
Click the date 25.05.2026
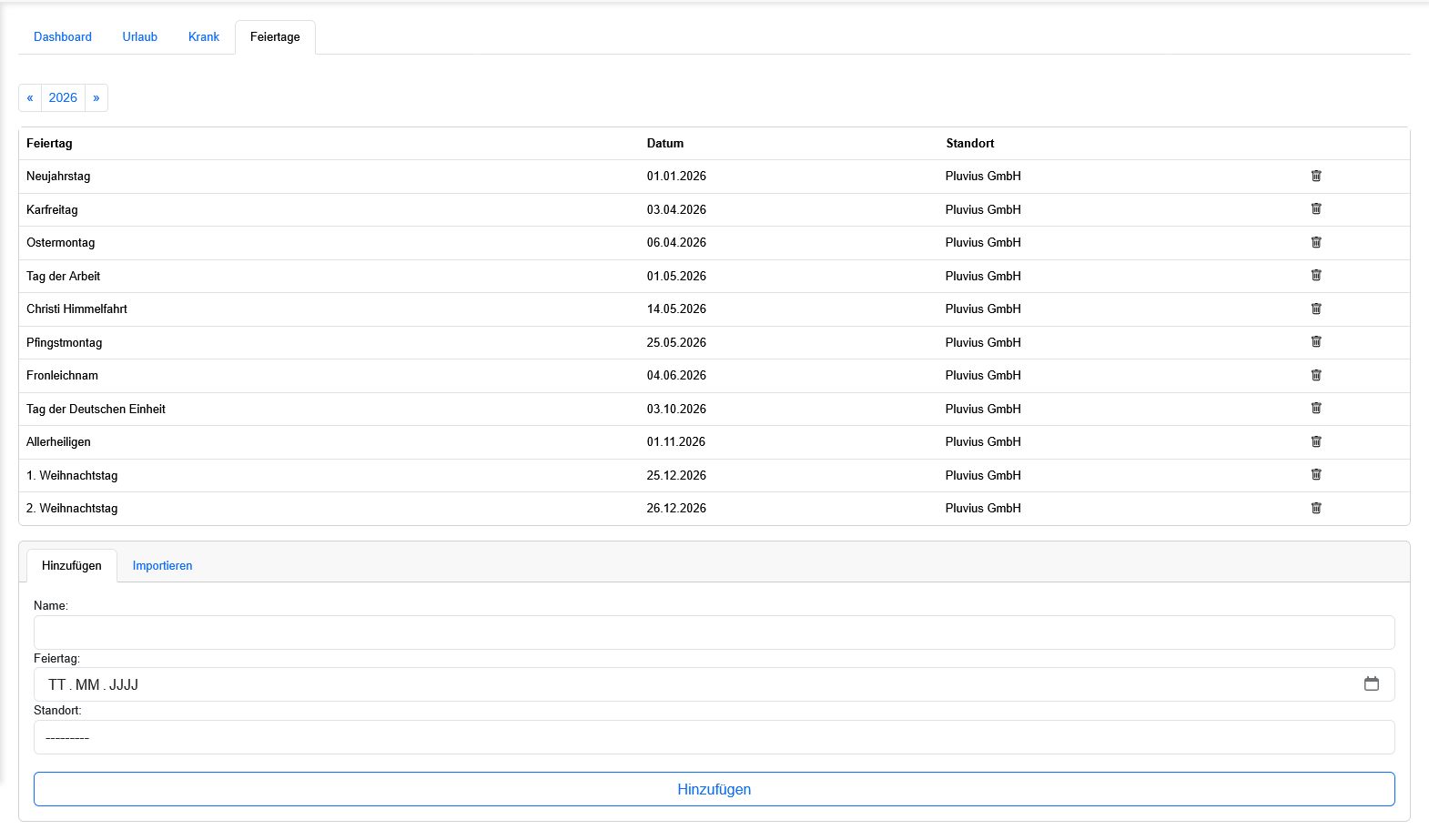tap(676, 342)
